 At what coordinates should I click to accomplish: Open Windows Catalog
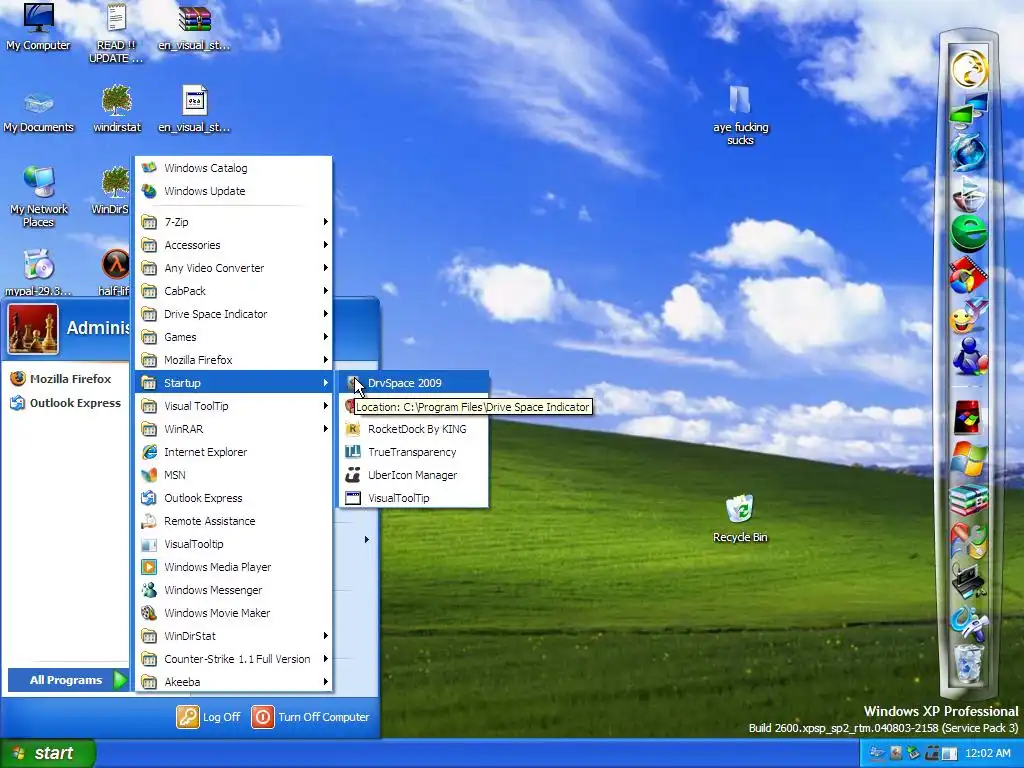click(234, 168)
